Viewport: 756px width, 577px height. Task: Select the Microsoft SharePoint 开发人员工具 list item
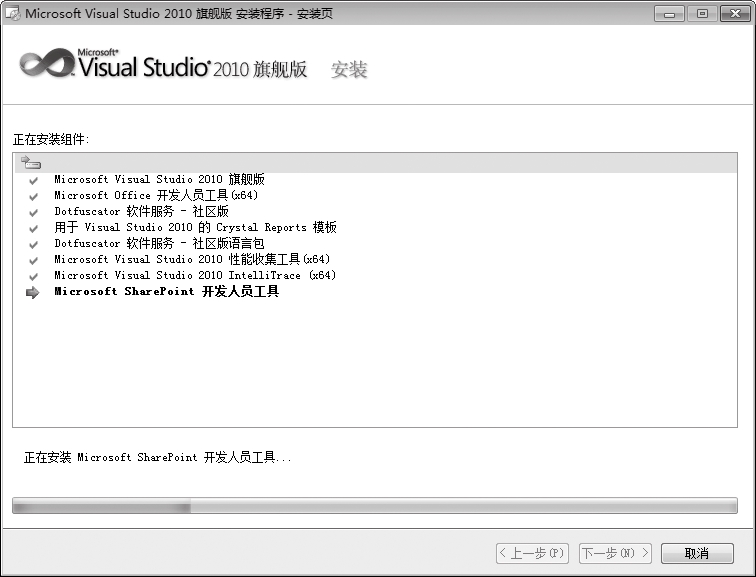pyautogui.click(x=166, y=292)
